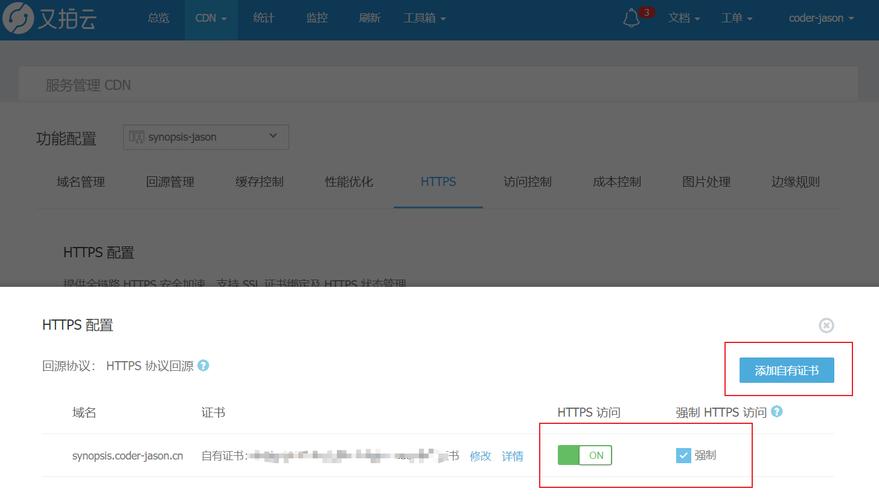Viewport: 879px width, 500px height.
Task: Switch to the 成本控制 tab
Action: click(617, 182)
